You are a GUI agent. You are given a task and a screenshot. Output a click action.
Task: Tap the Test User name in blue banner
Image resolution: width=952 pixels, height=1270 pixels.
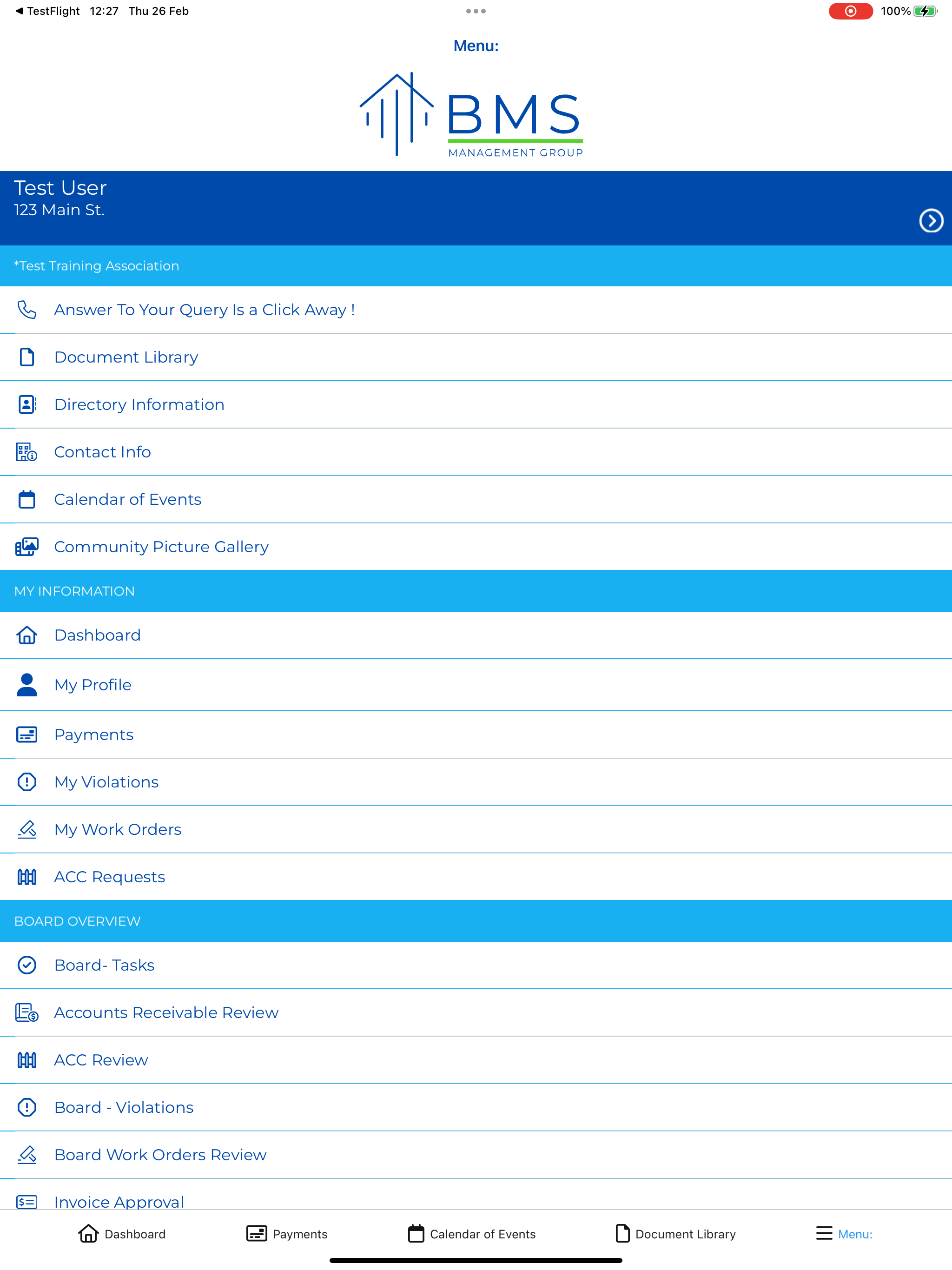point(60,188)
